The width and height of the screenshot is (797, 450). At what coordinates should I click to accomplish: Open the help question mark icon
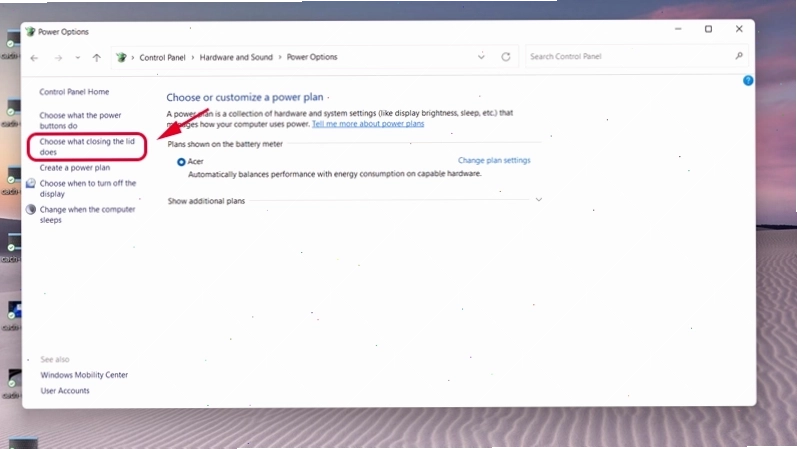click(748, 80)
